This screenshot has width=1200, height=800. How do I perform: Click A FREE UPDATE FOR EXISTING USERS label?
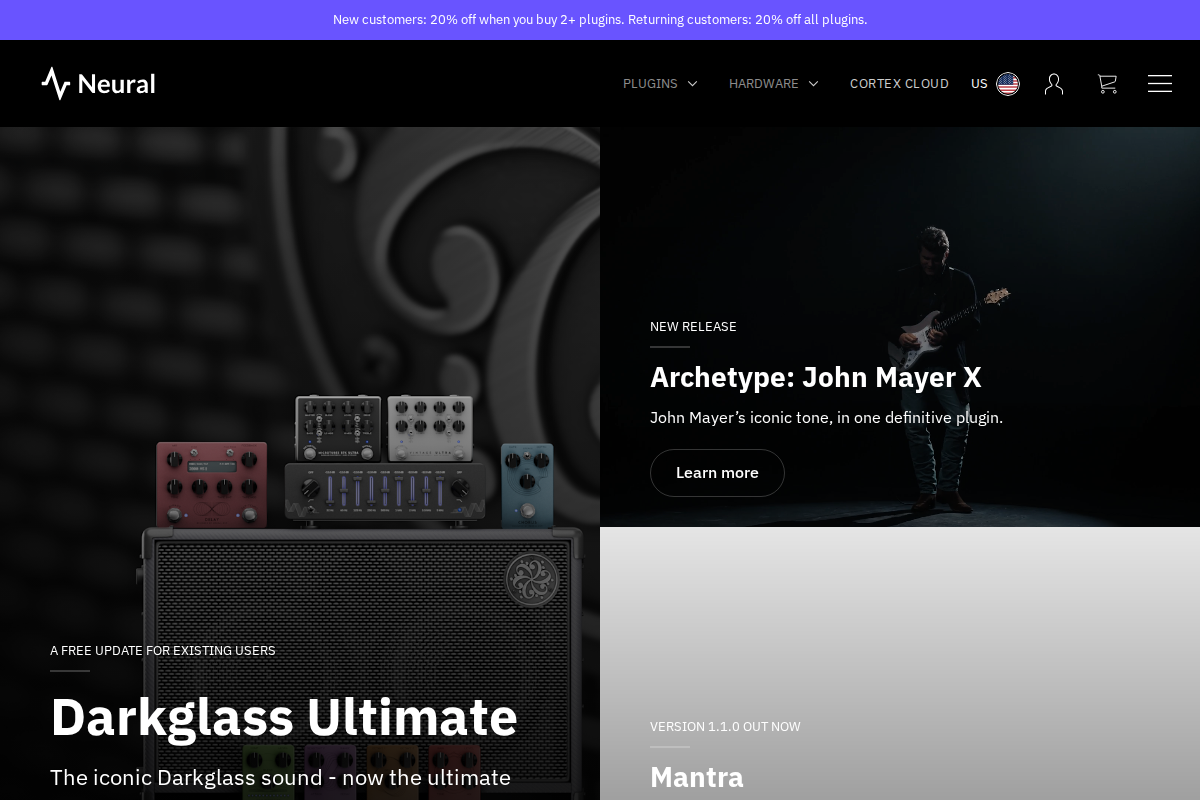click(163, 651)
